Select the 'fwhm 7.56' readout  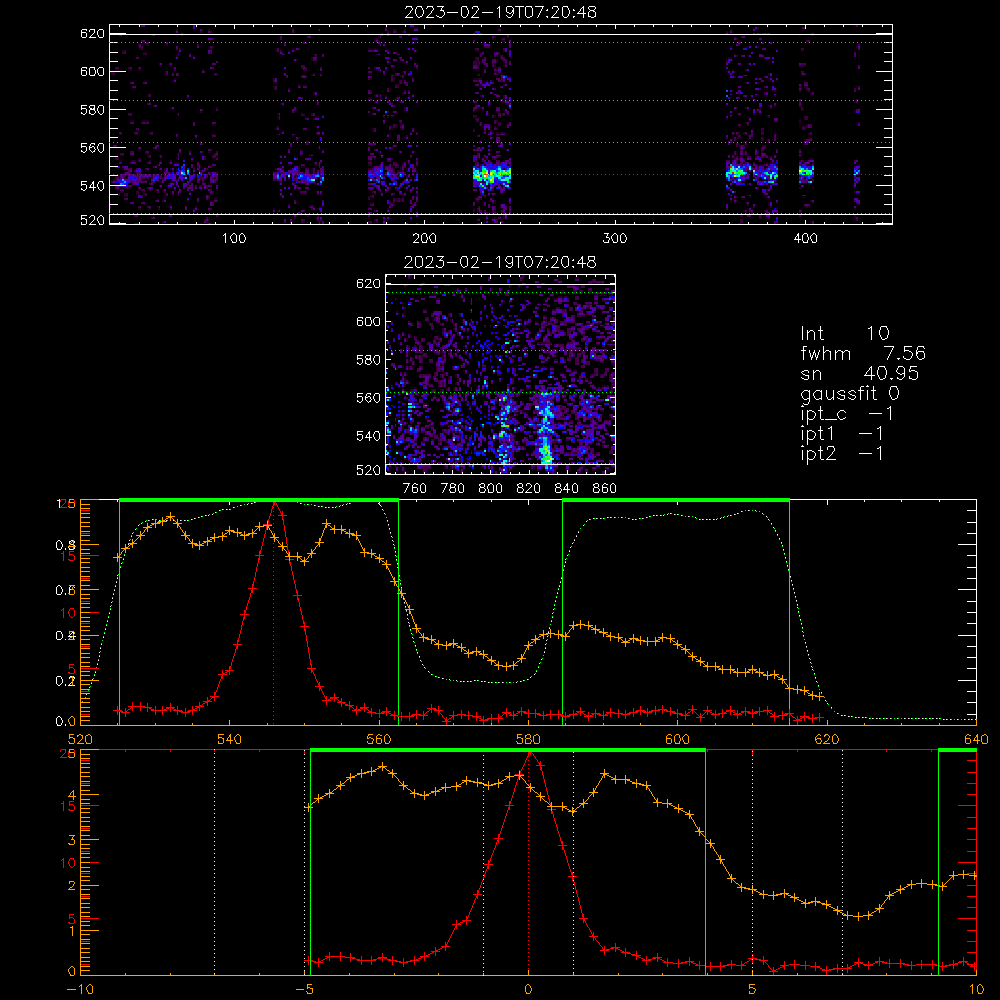(863, 353)
